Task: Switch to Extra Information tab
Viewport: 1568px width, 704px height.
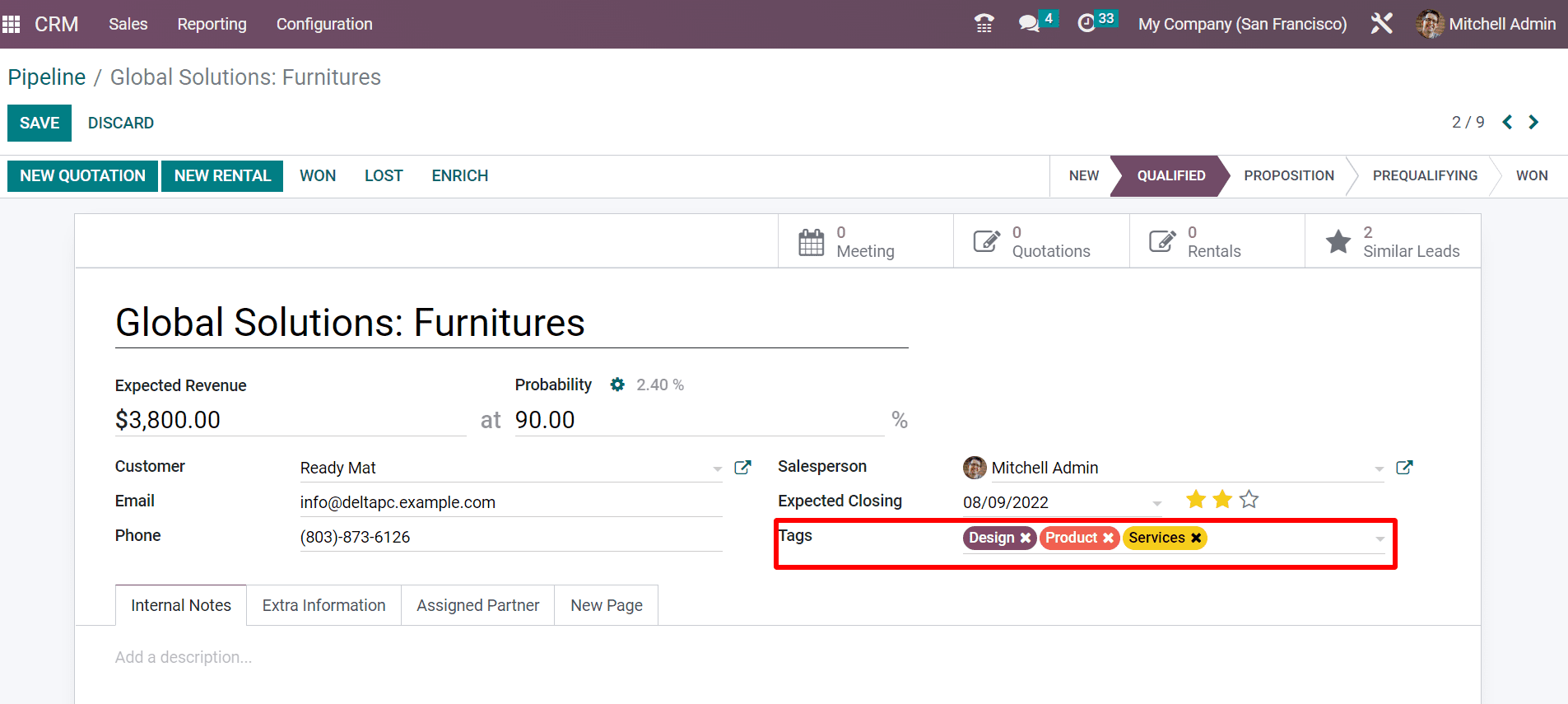Action: (323, 605)
